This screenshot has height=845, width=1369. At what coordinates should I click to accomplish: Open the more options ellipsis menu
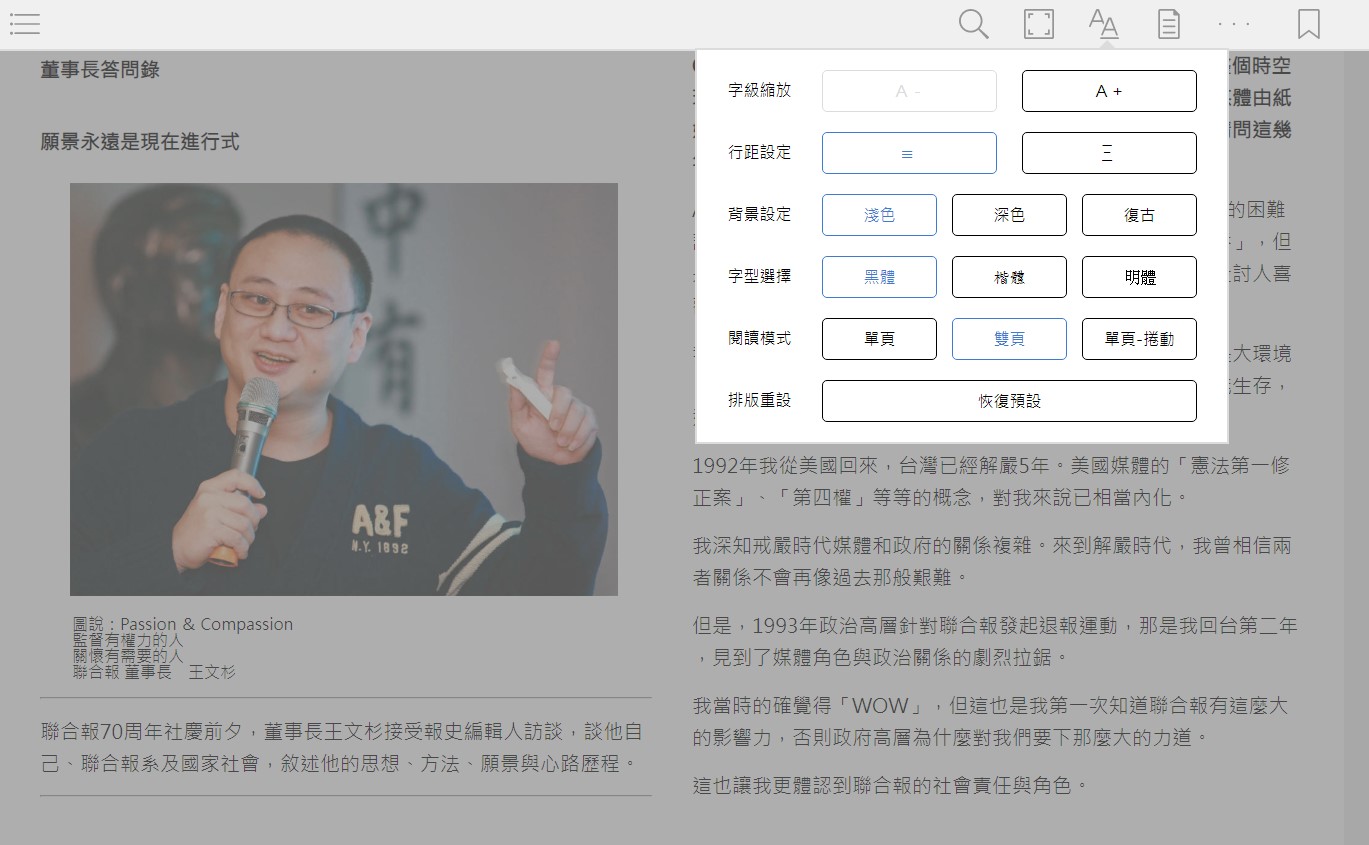tap(1234, 24)
